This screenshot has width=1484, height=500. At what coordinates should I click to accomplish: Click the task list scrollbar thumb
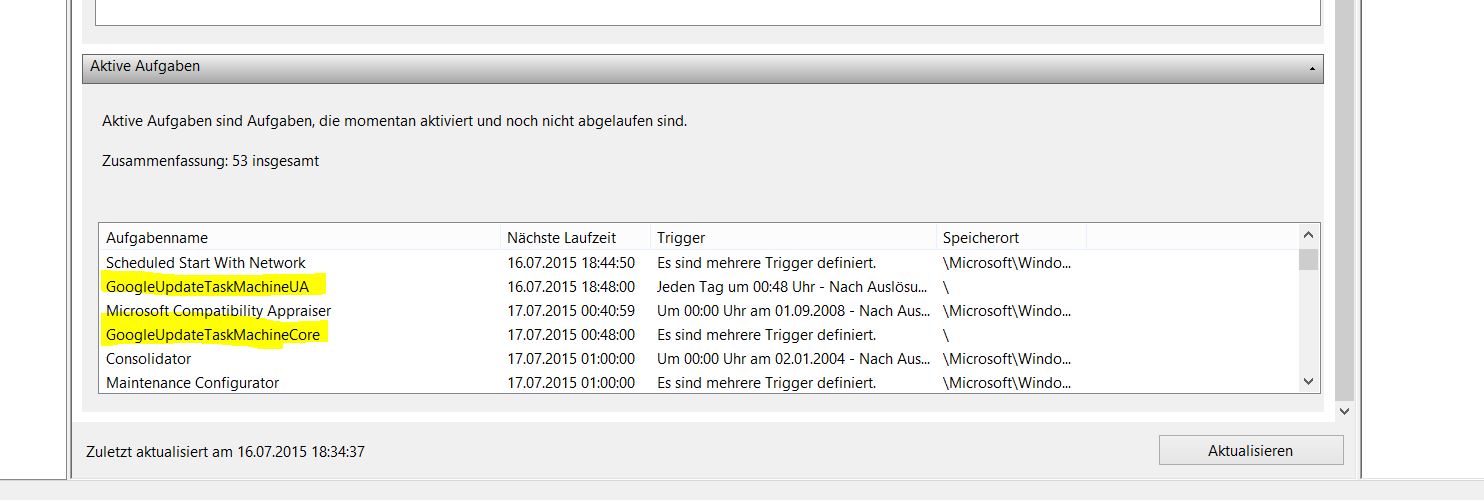tap(1308, 260)
